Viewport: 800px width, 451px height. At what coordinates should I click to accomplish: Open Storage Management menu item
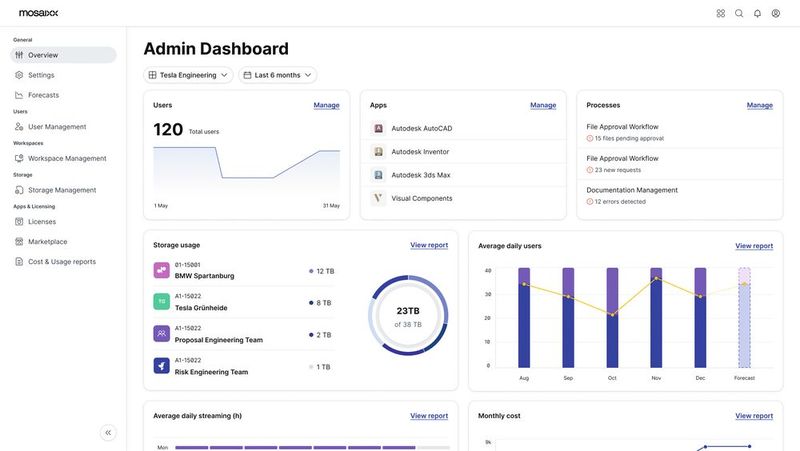pos(63,190)
